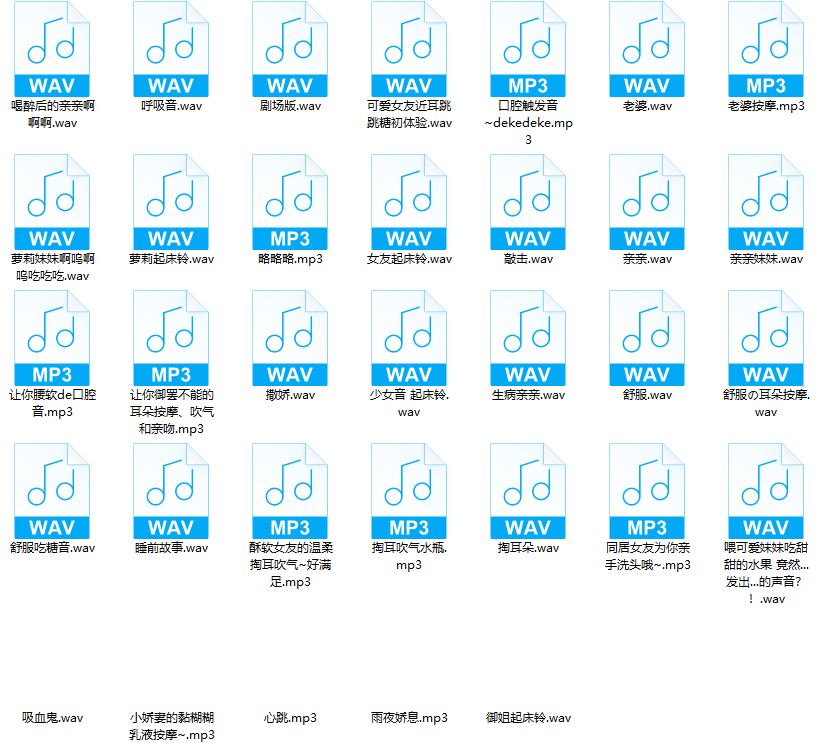816x743 pixels.
Task: Pick the 老婆按摩.mp3 file icon
Action: 766,49
